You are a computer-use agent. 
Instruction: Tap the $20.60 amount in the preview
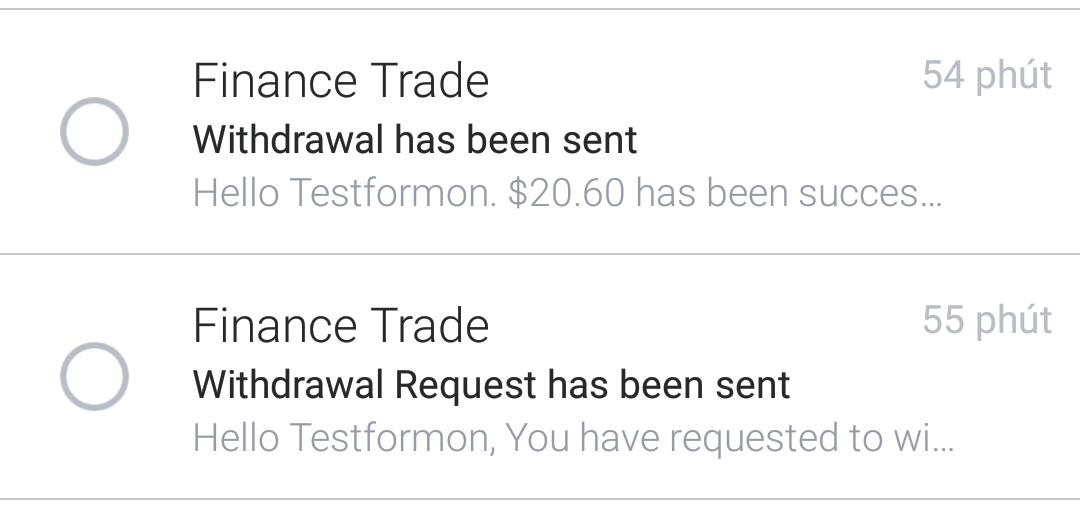click(566, 193)
